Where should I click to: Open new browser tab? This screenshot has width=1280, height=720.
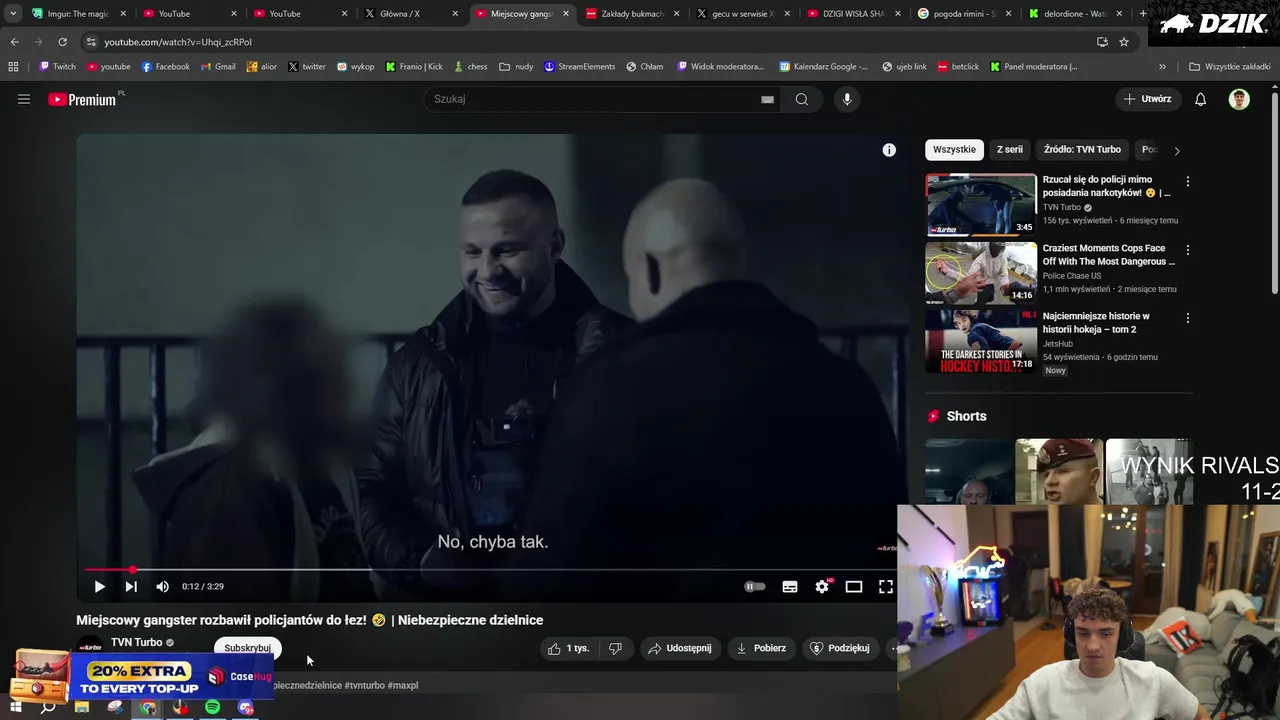click(1143, 14)
